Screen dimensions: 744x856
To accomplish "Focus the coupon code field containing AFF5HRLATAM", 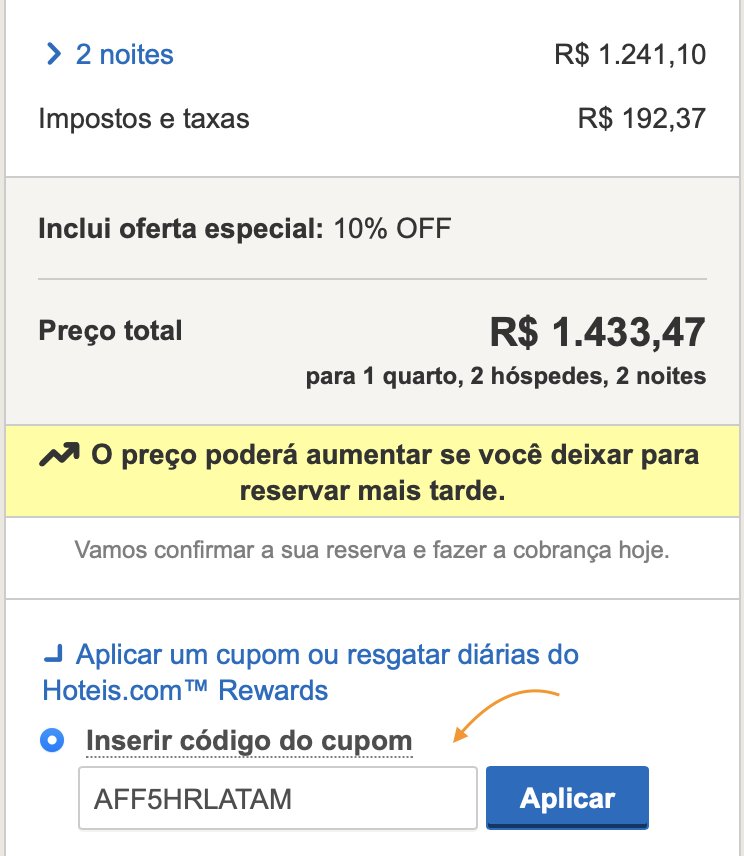I will [x=278, y=798].
